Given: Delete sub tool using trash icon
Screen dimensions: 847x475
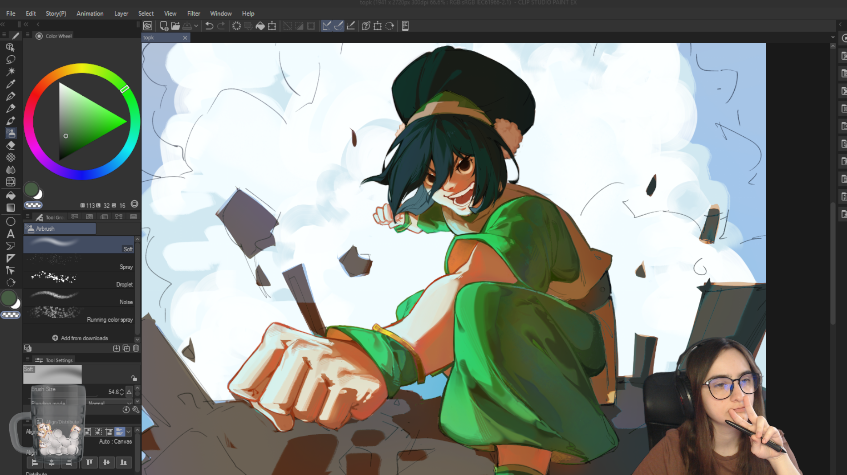Looking at the screenshot, I should click(136, 349).
